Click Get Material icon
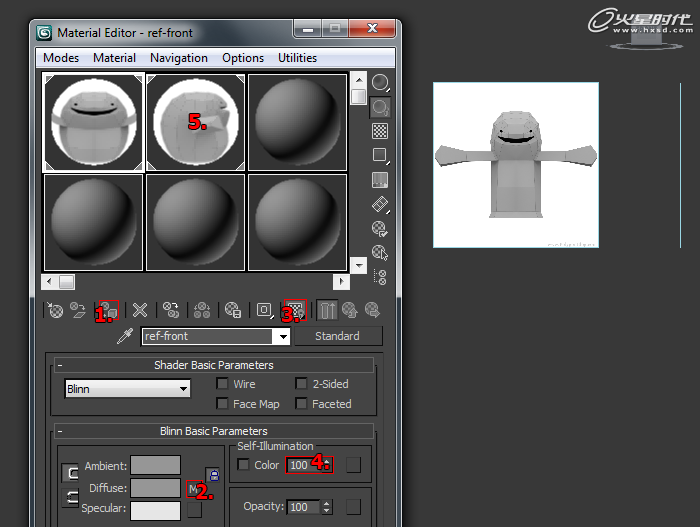Viewport: 700px width, 527px height. tap(55, 310)
